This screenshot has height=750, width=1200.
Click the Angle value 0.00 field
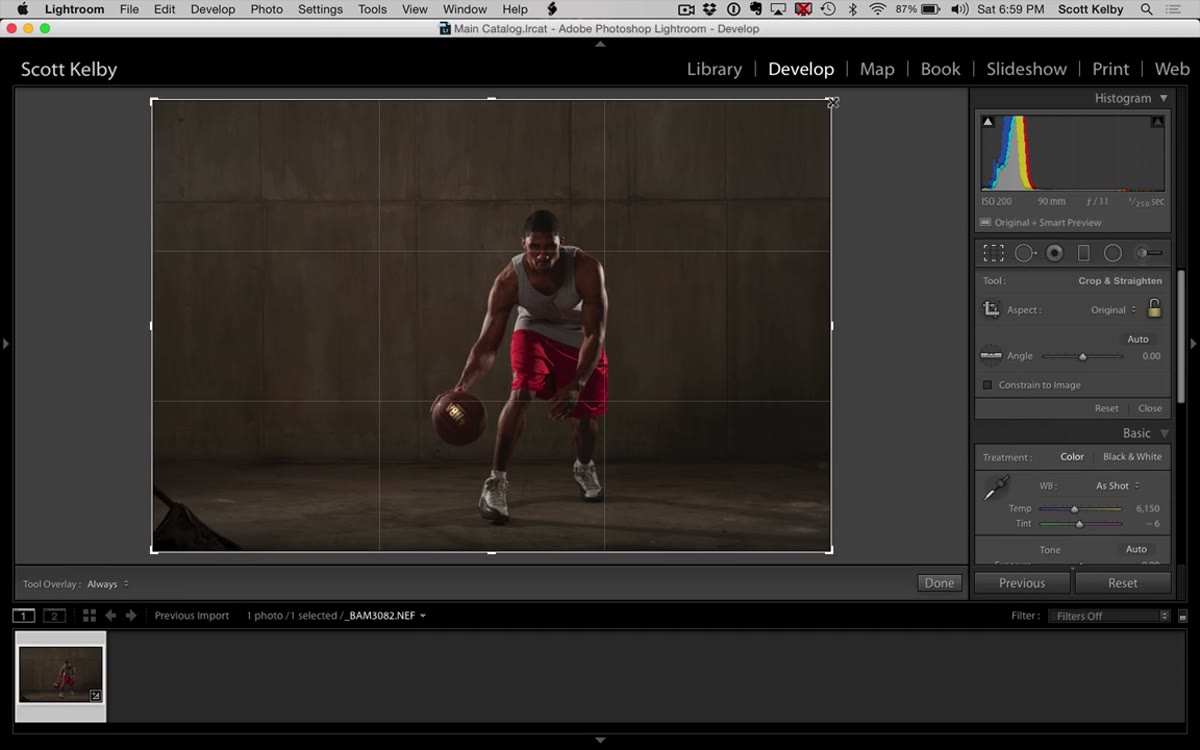(x=1151, y=356)
